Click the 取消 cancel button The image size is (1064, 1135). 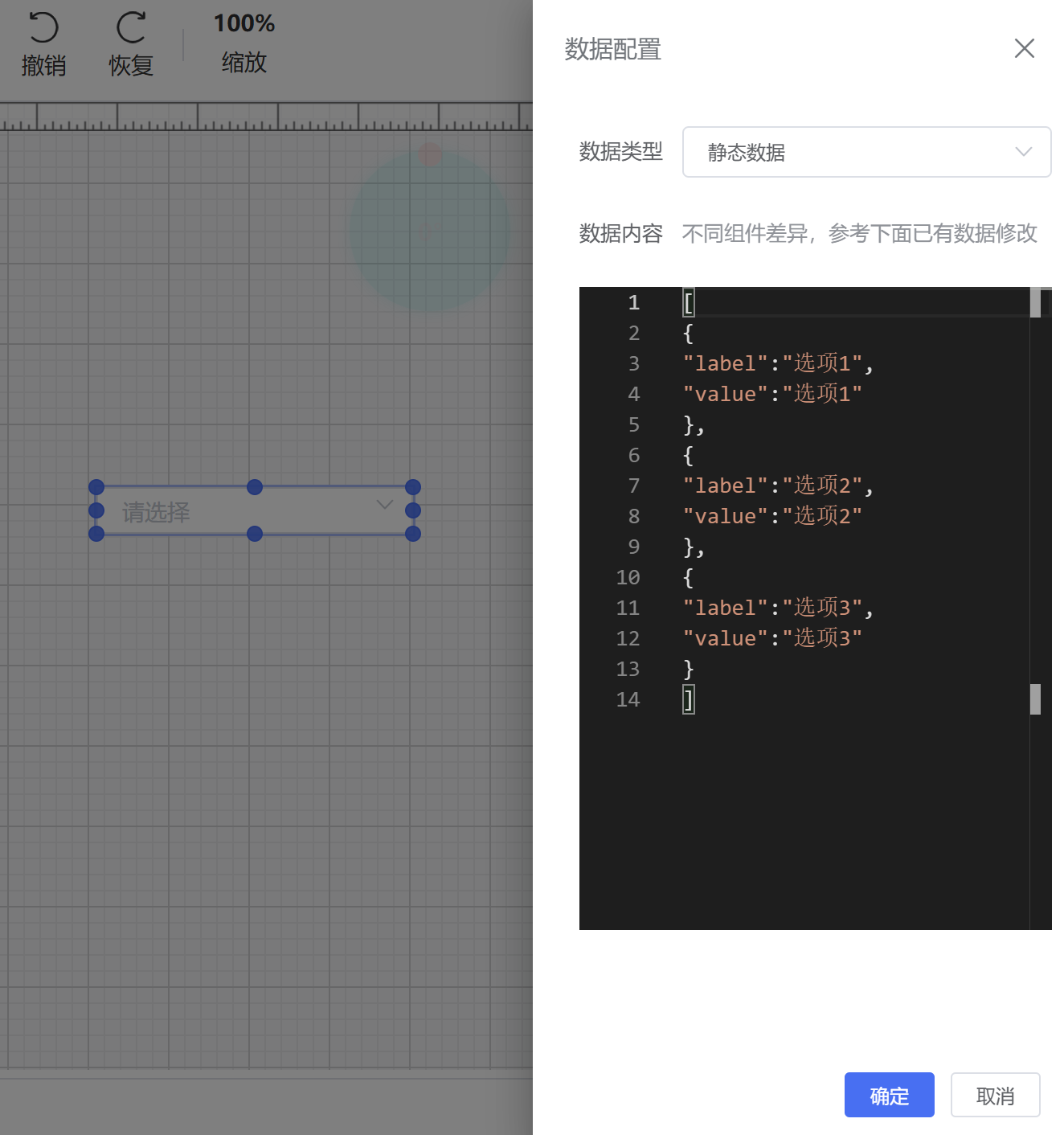point(995,1095)
